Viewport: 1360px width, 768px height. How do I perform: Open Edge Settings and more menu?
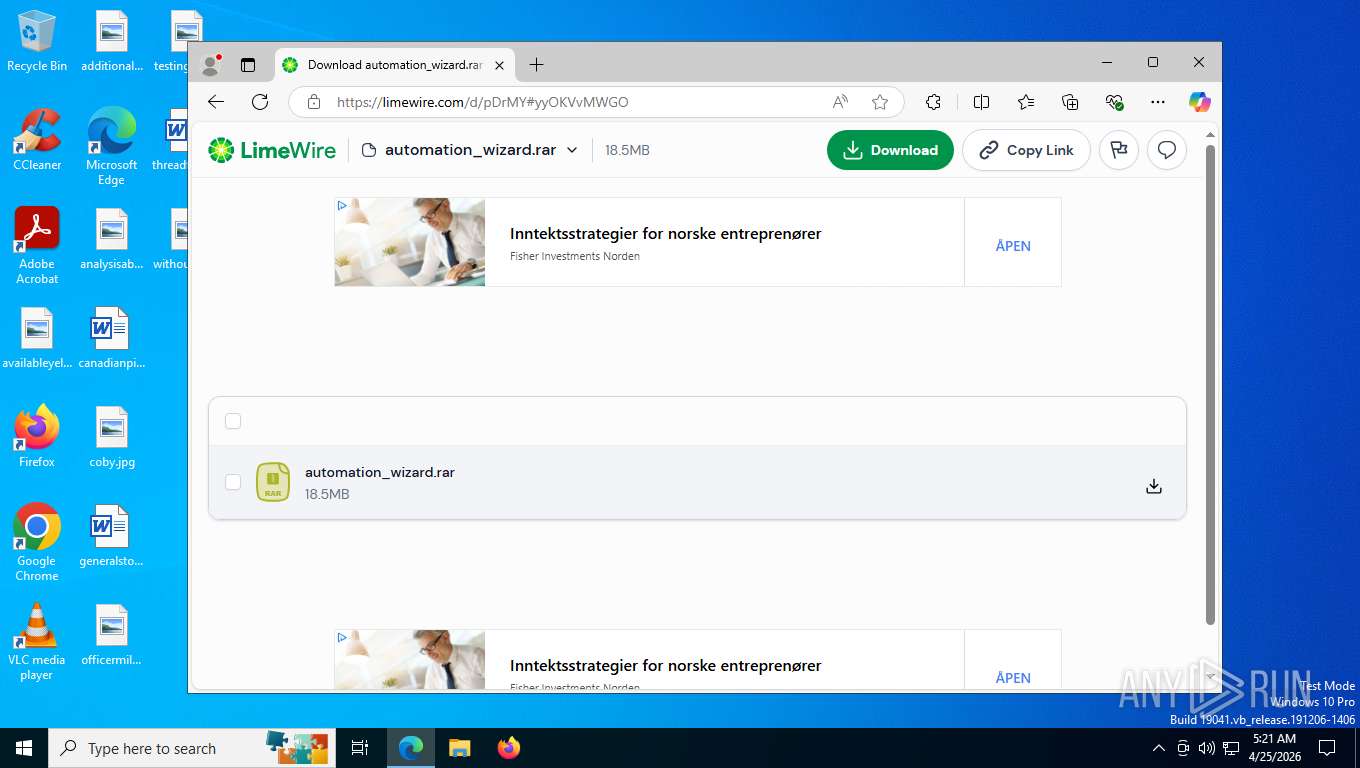[x=1158, y=102]
